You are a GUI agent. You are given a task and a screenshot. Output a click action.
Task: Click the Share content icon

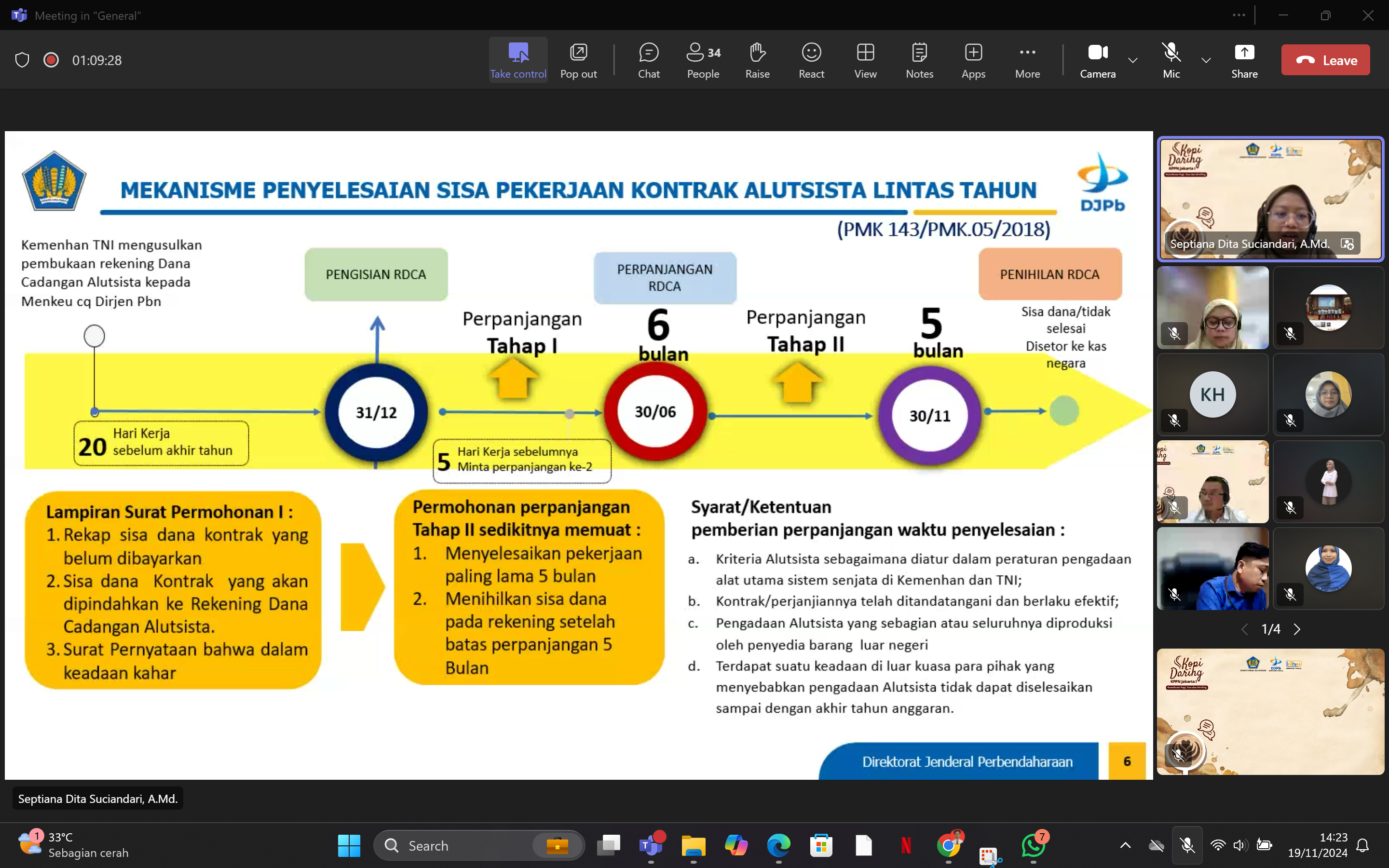1244,60
